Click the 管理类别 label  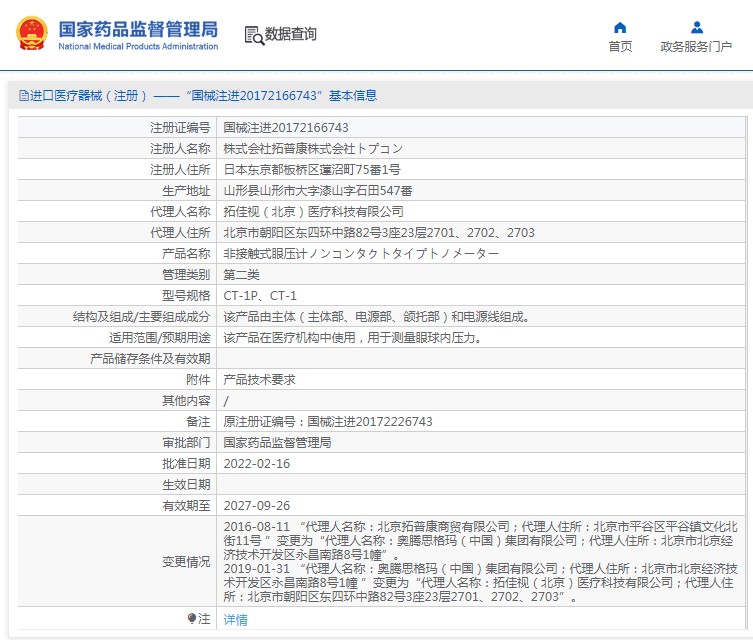coord(186,275)
